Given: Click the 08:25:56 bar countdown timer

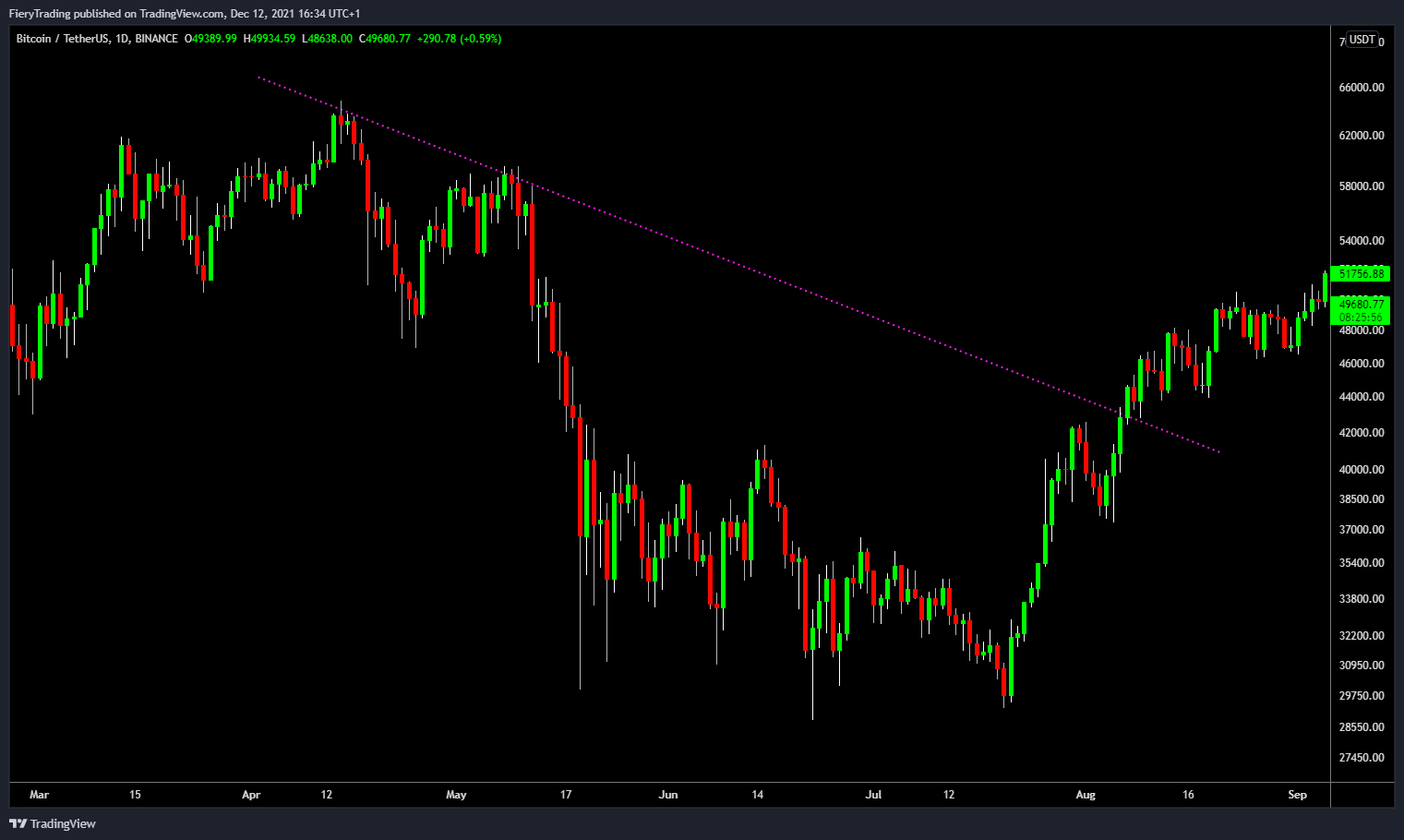Looking at the screenshot, I should (x=1362, y=317).
